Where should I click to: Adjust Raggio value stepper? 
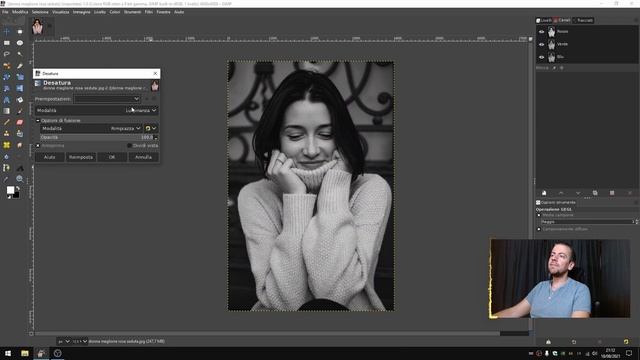click(x=636, y=222)
